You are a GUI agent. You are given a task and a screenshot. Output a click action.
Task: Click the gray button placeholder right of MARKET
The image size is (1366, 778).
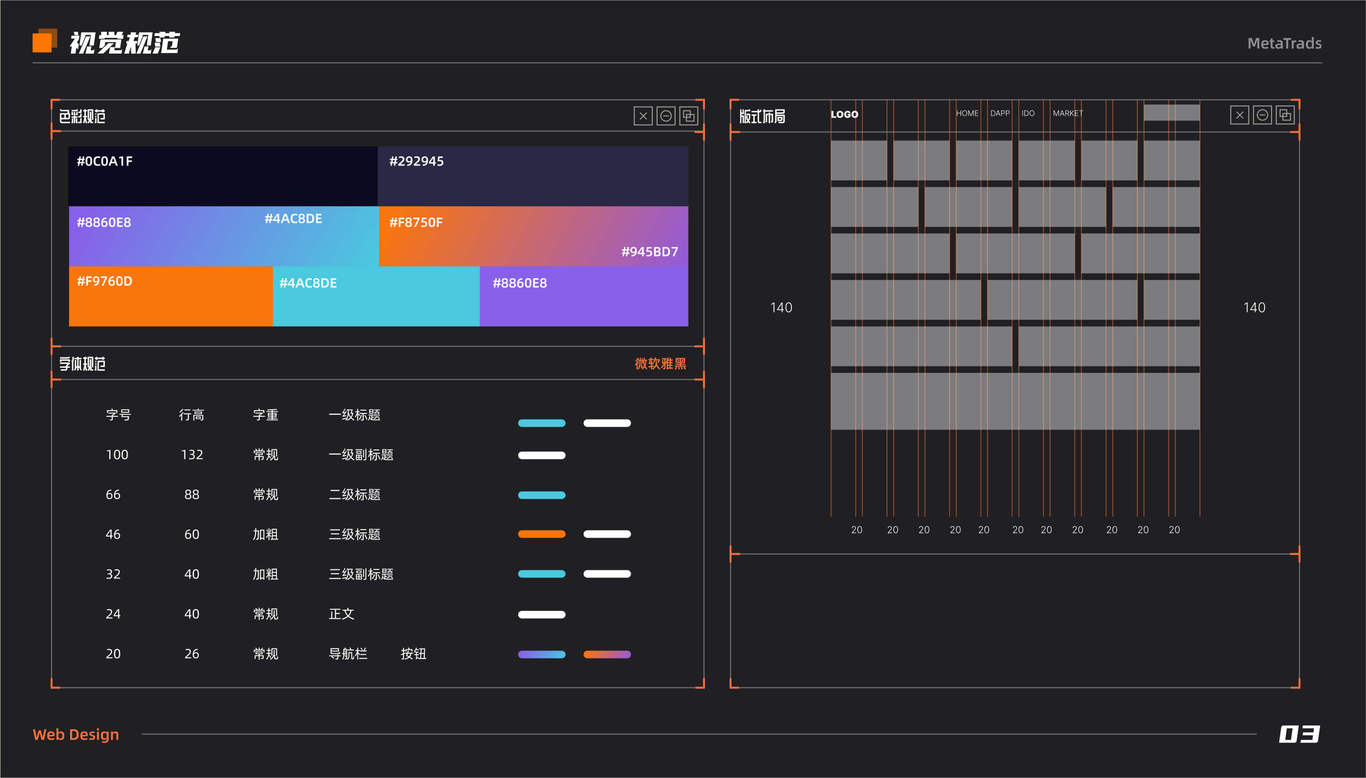pos(1172,113)
